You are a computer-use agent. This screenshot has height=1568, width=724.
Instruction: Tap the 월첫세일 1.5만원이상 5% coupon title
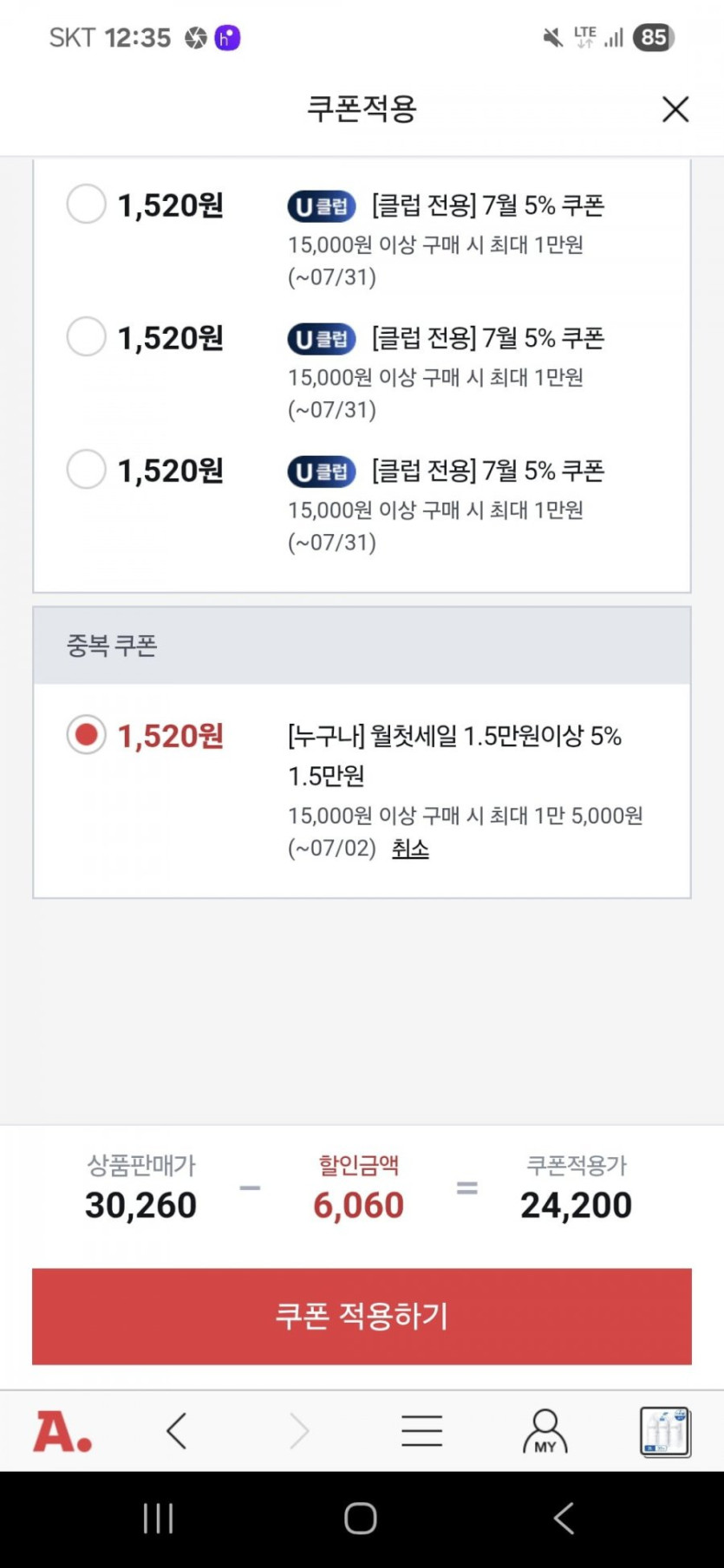pos(454,737)
